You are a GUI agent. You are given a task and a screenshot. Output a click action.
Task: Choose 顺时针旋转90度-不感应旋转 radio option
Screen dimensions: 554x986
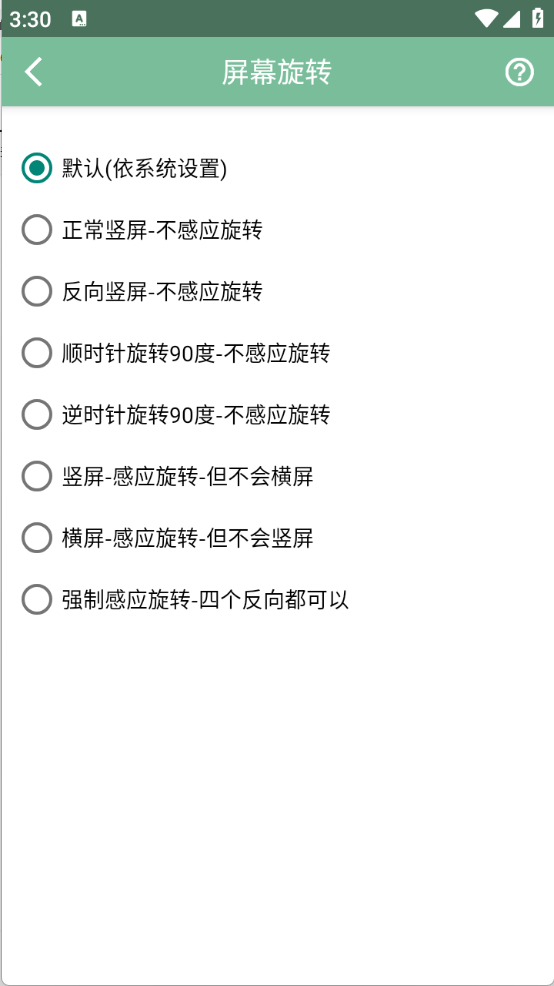36,353
